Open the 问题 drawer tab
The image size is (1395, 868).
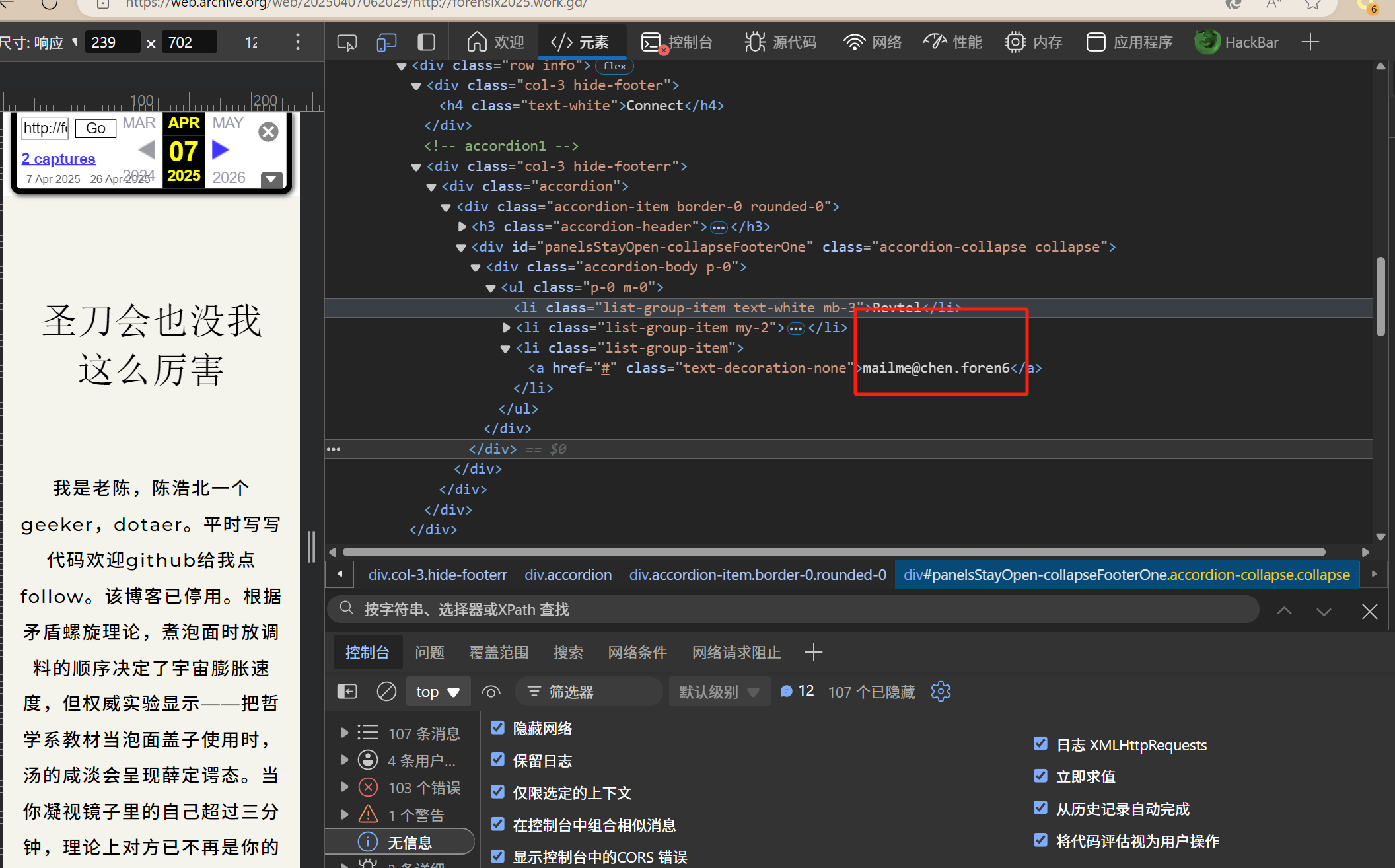click(429, 653)
